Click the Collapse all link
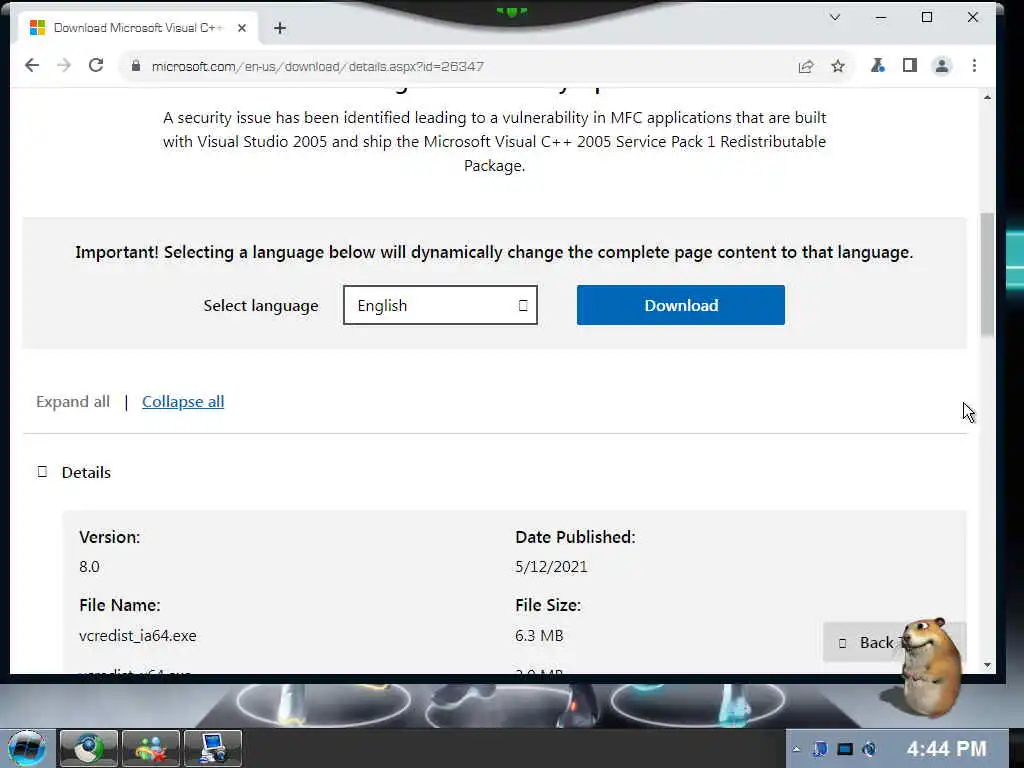 click(183, 402)
